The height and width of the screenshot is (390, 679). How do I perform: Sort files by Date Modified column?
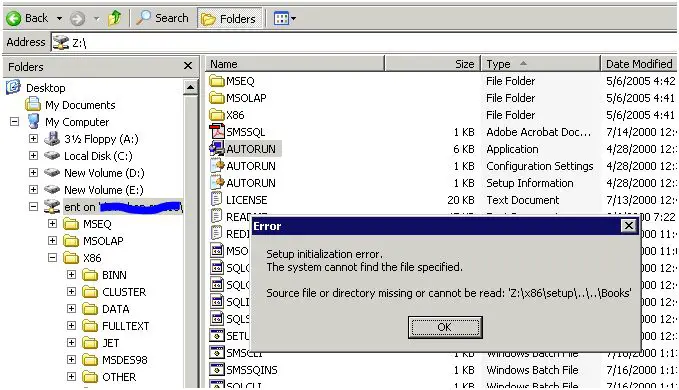click(x=639, y=64)
